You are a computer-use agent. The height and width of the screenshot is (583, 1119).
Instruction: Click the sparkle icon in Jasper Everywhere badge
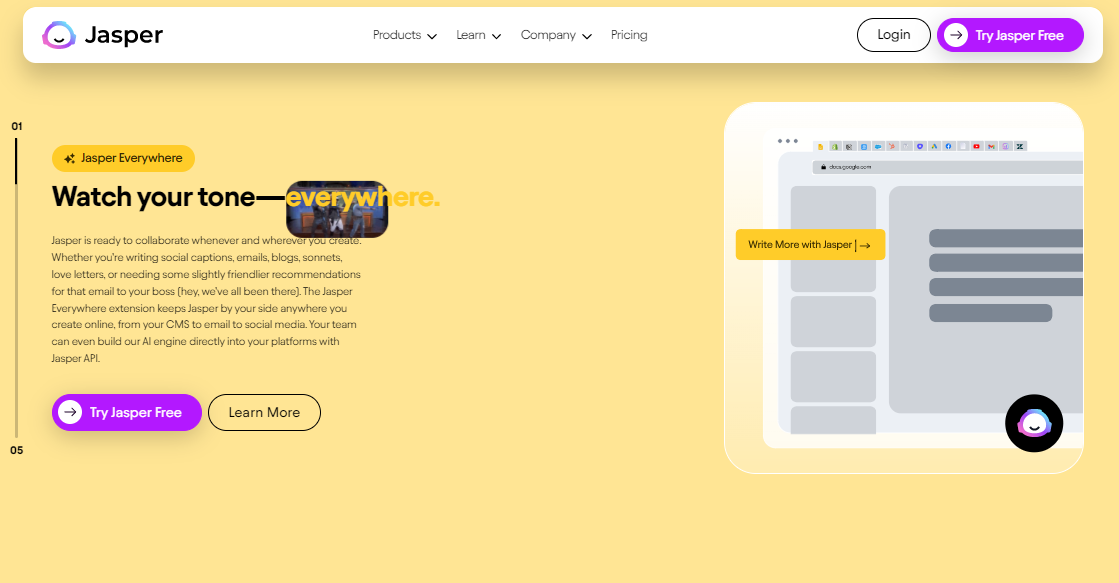pos(69,158)
